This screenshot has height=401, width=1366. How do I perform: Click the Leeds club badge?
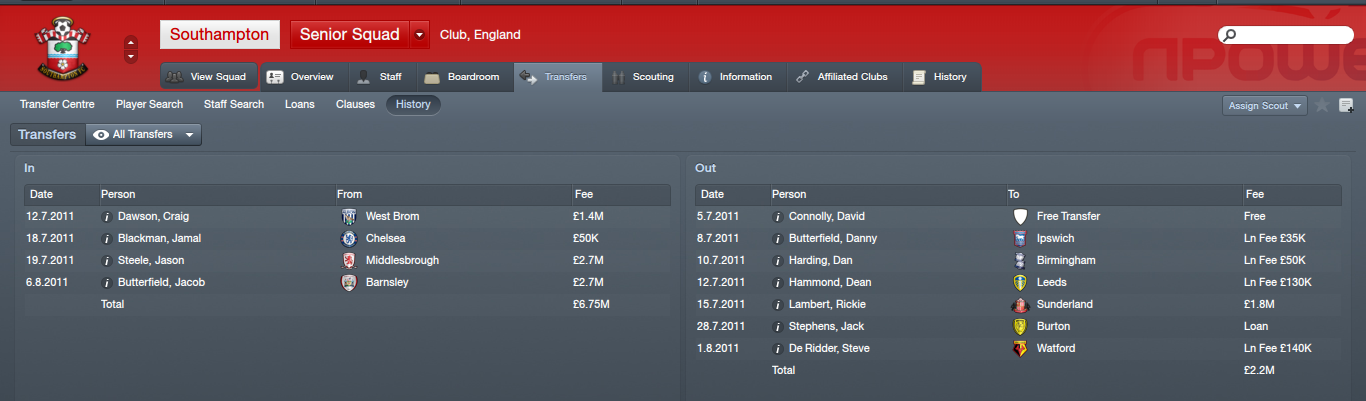click(1020, 282)
